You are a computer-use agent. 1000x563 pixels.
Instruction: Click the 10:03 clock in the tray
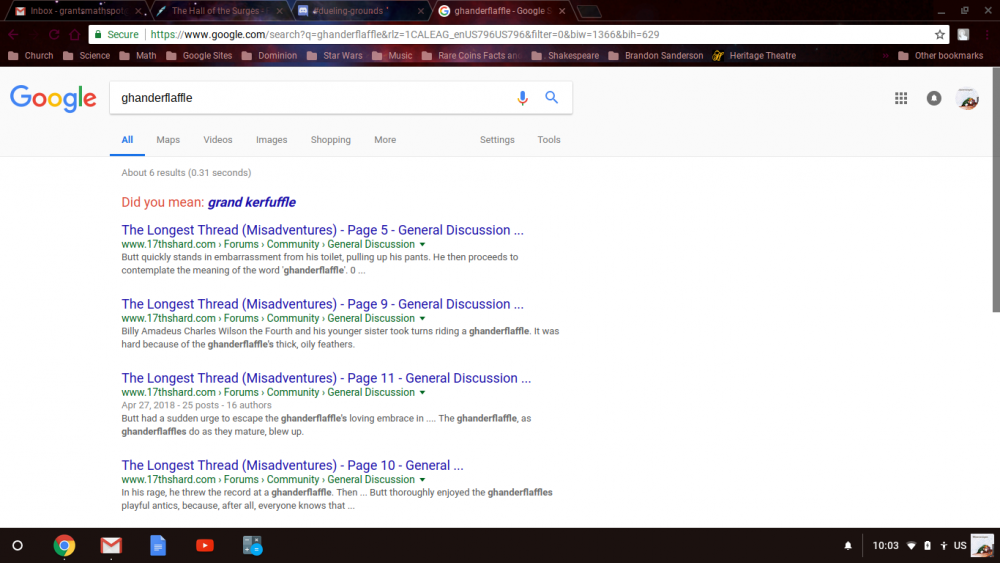[885, 546]
